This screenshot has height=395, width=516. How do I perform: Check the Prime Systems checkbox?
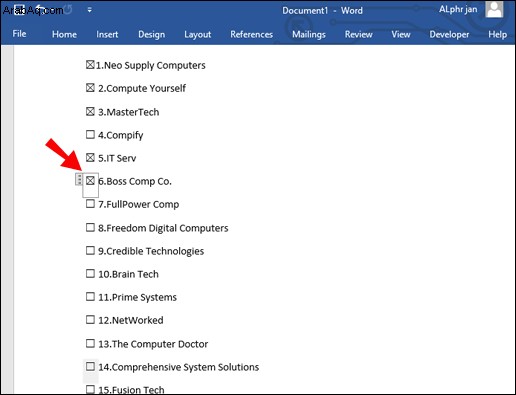90,296
